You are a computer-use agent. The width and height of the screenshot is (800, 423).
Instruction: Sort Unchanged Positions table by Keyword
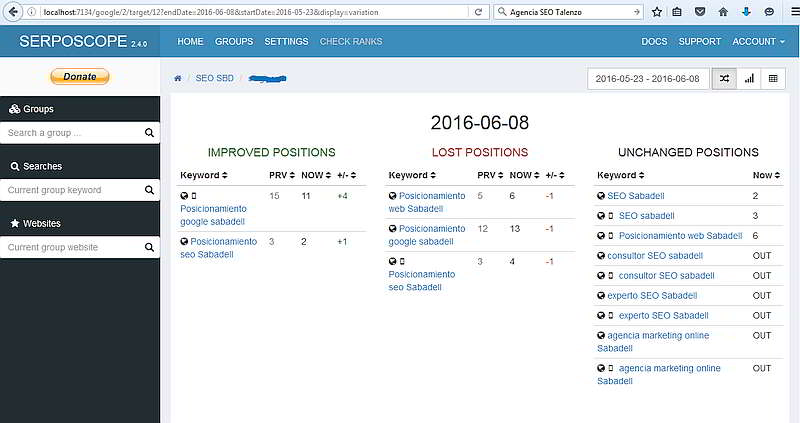(620, 175)
